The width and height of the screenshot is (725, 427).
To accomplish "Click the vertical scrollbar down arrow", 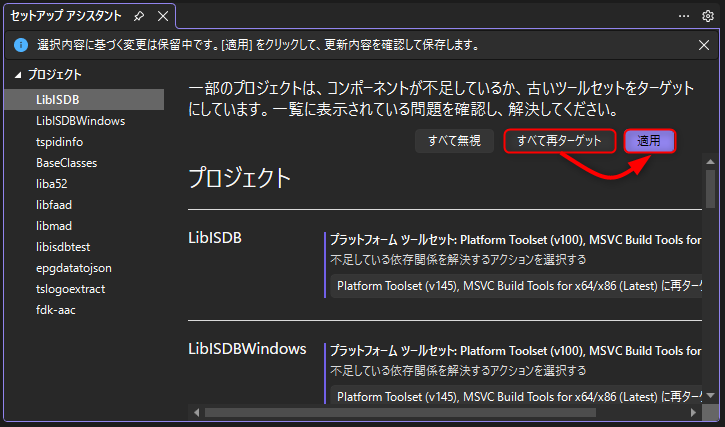I will pyautogui.click(x=710, y=397).
